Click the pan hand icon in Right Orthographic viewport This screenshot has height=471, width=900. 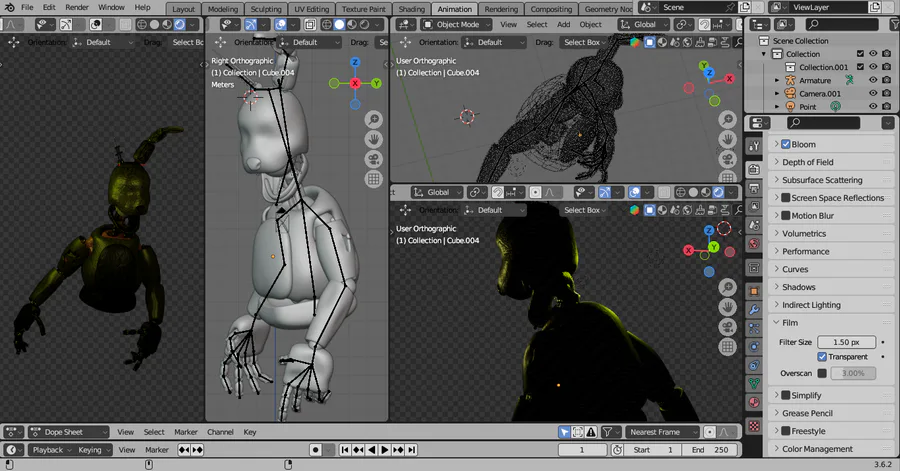pos(374,139)
